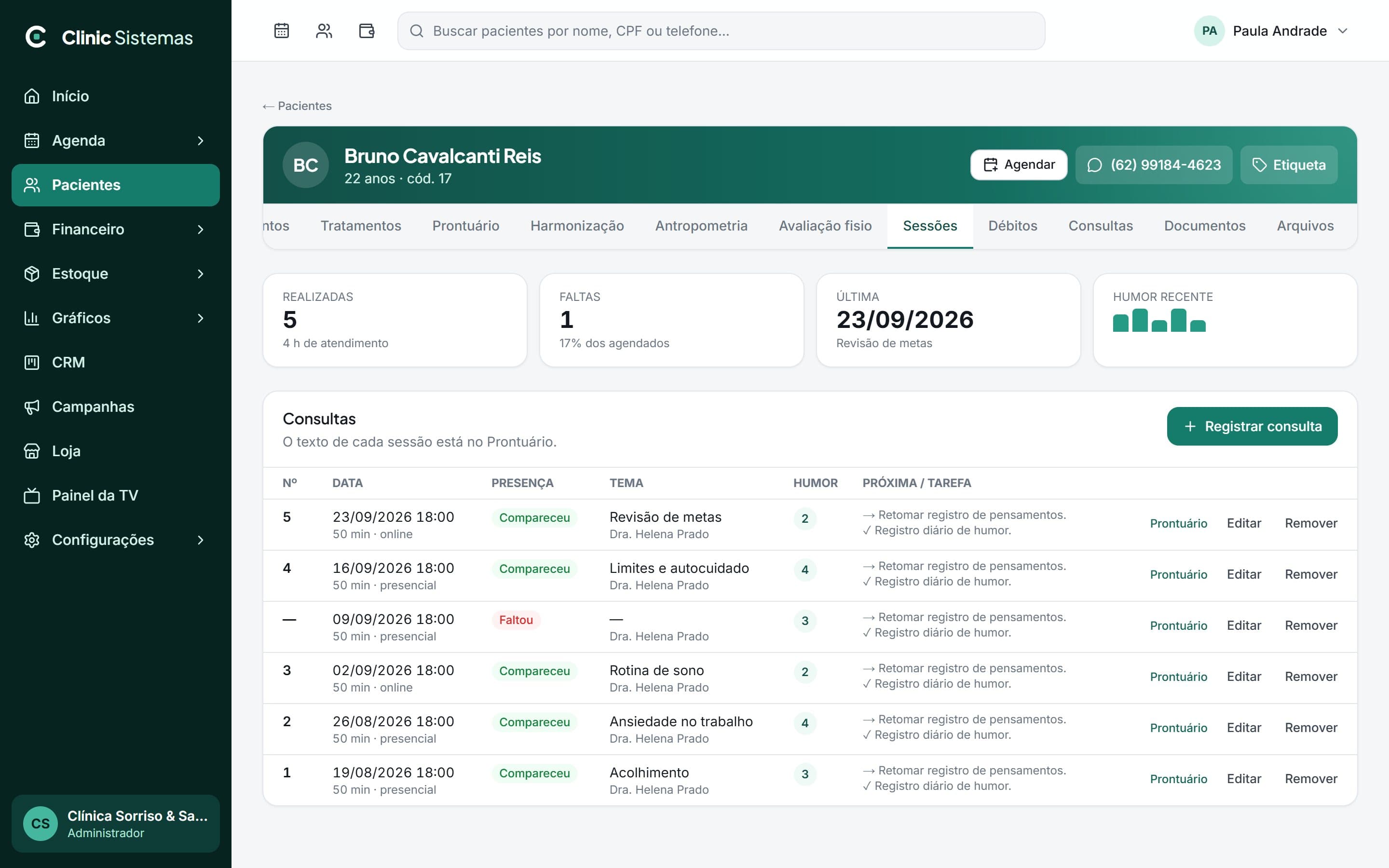
Task: Click Registrar consulta button
Action: coord(1252,426)
